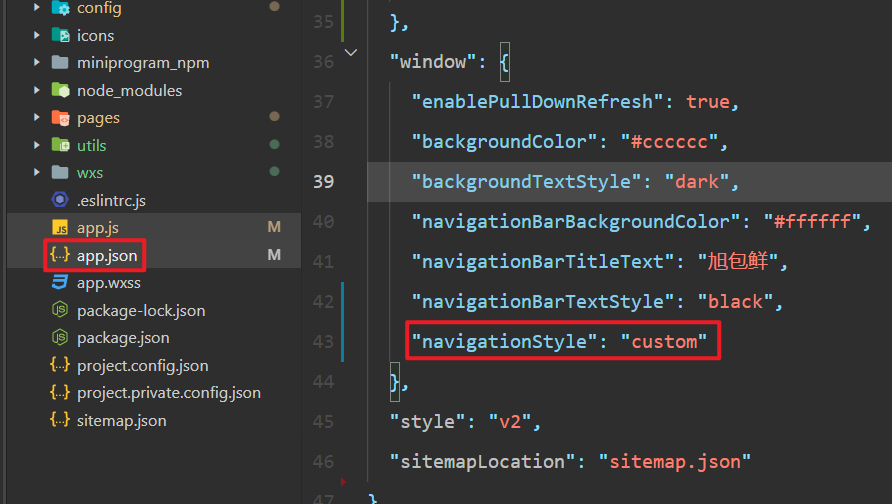Expand the wxs folder arrow
This screenshot has height=504, width=892.
tap(37, 172)
